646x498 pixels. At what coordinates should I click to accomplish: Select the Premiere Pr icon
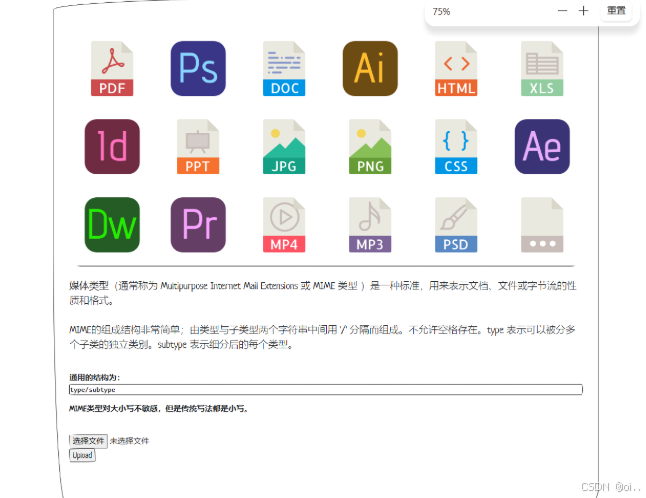(198, 224)
